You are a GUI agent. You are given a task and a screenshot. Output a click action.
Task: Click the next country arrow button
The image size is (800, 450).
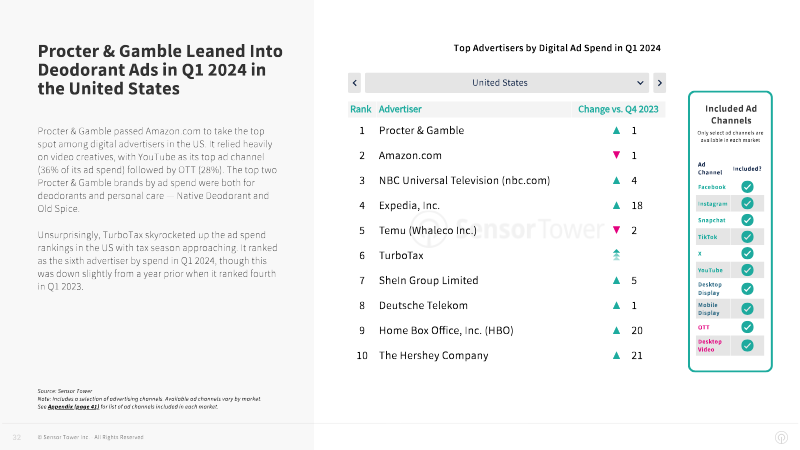[x=659, y=83]
